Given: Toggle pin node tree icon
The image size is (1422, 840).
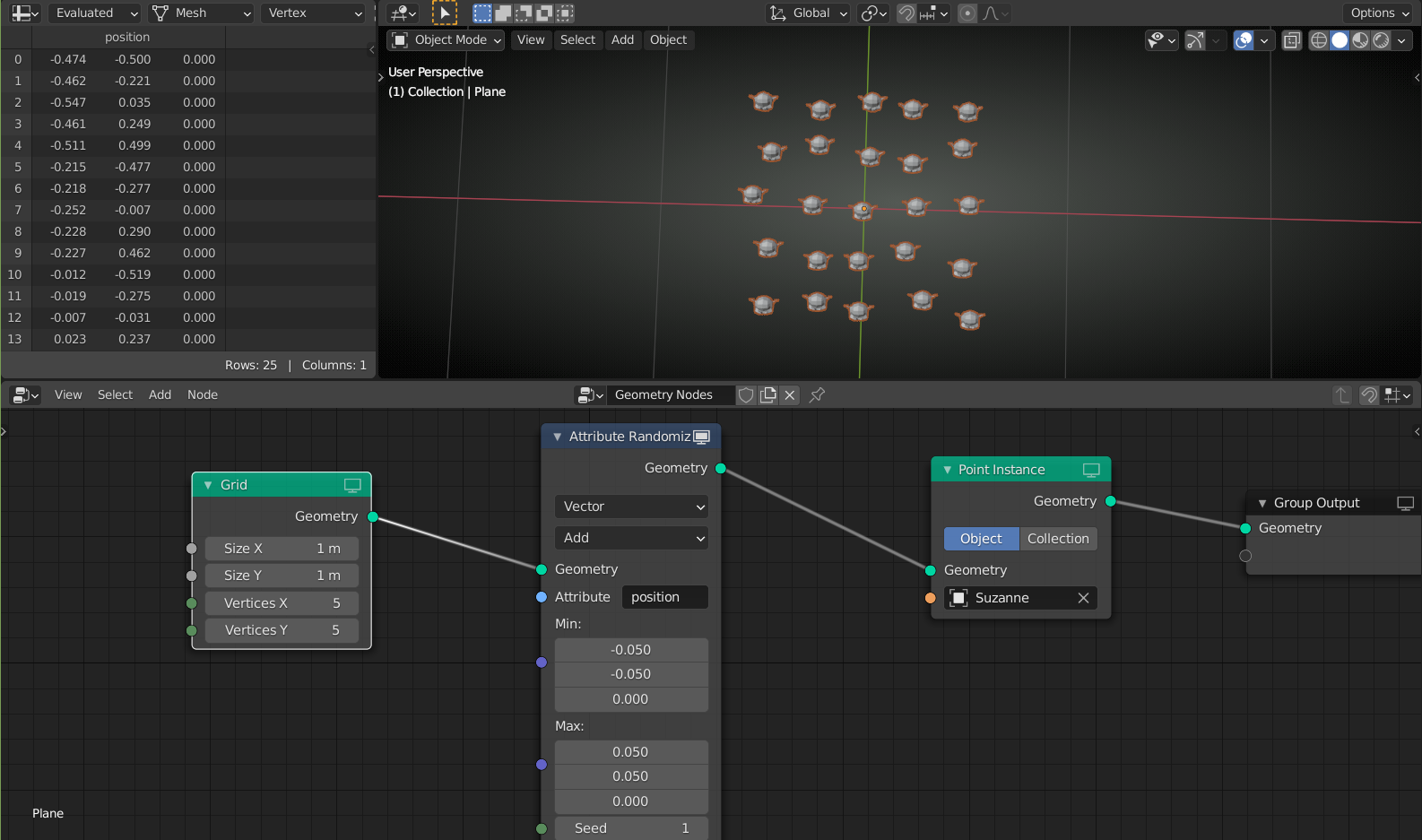Looking at the screenshot, I should click(x=817, y=395).
